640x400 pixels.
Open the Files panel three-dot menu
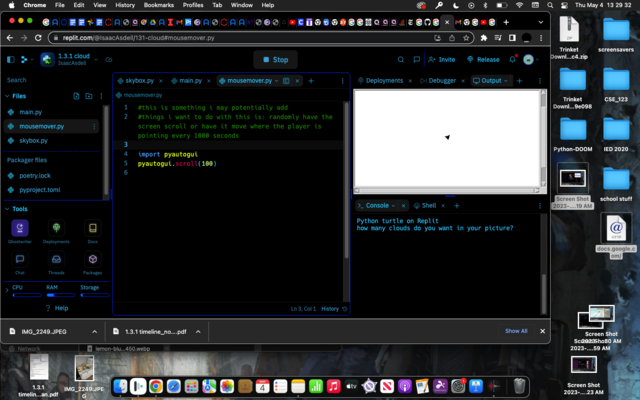click(x=101, y=96)
